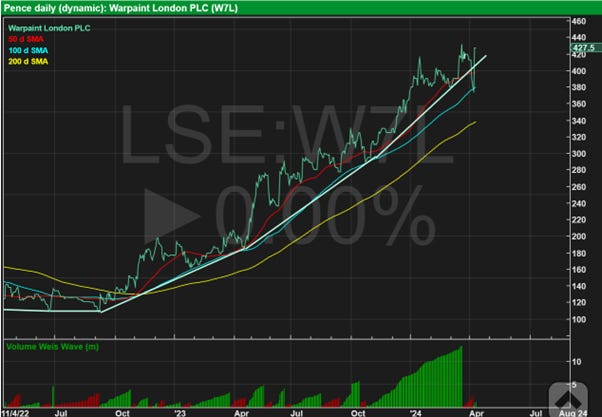Click the Volume Weis Wave (m) label
This screenshot has height=417, width=602.
tap(53, 347)
